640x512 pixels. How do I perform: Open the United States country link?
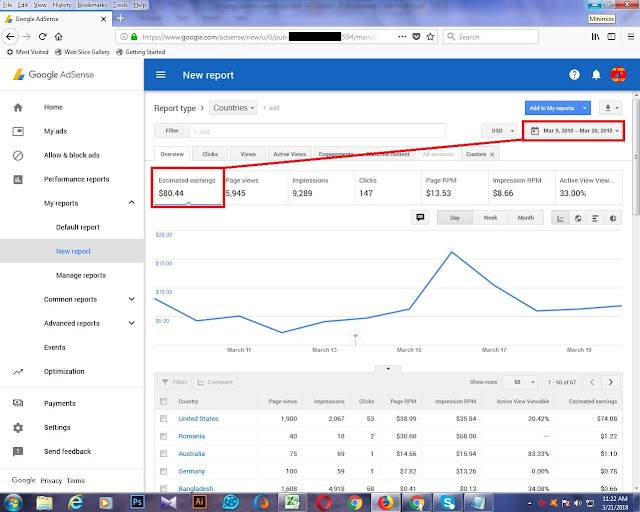coord(198,419)
